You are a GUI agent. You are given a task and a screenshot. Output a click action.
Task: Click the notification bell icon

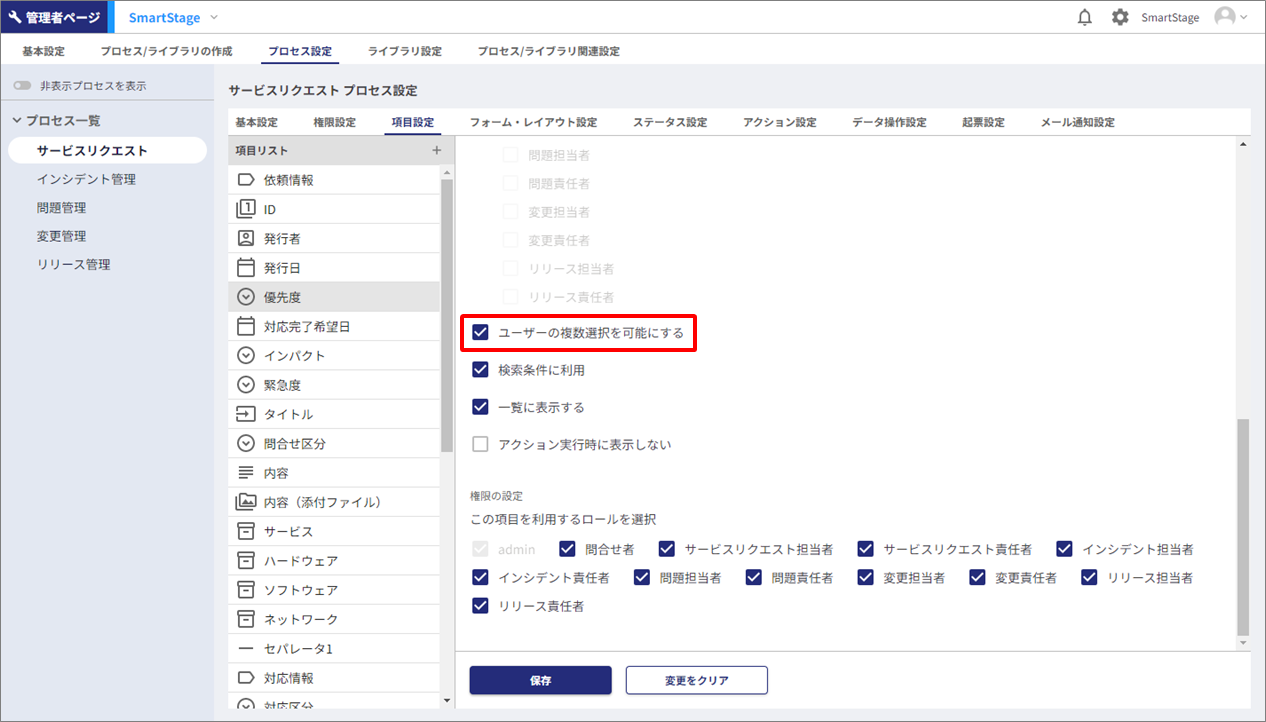[x=1085, y=17]
